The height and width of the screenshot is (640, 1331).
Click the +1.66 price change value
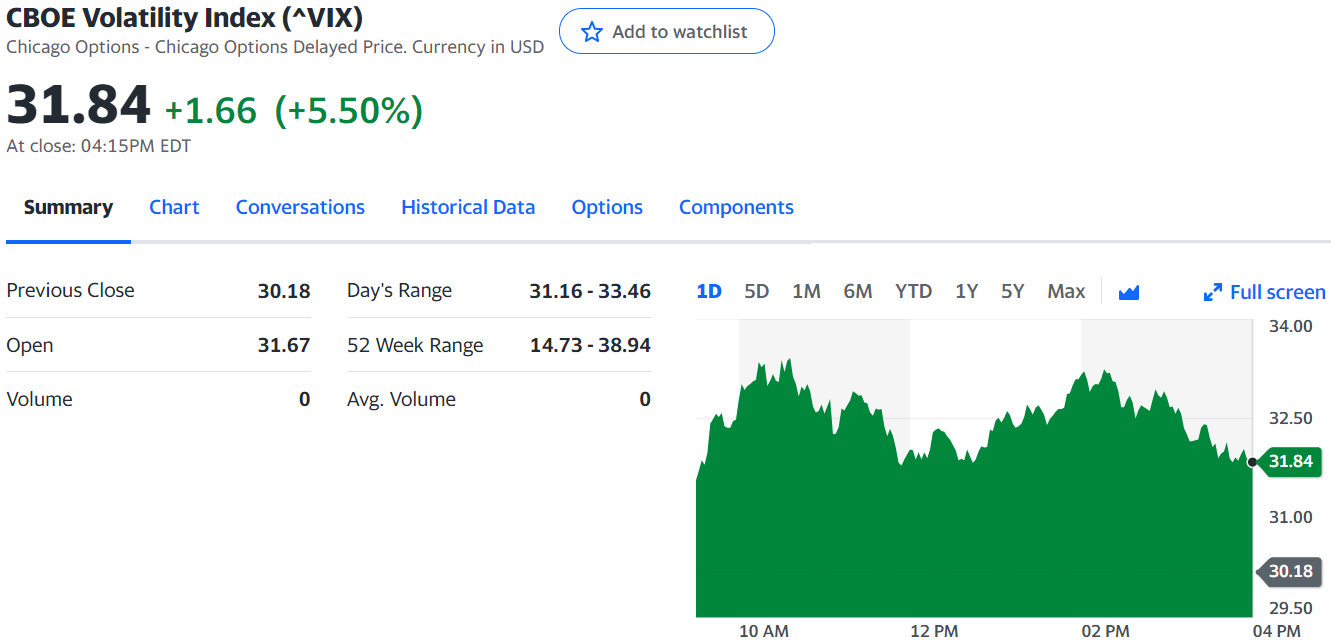point(211,110)
